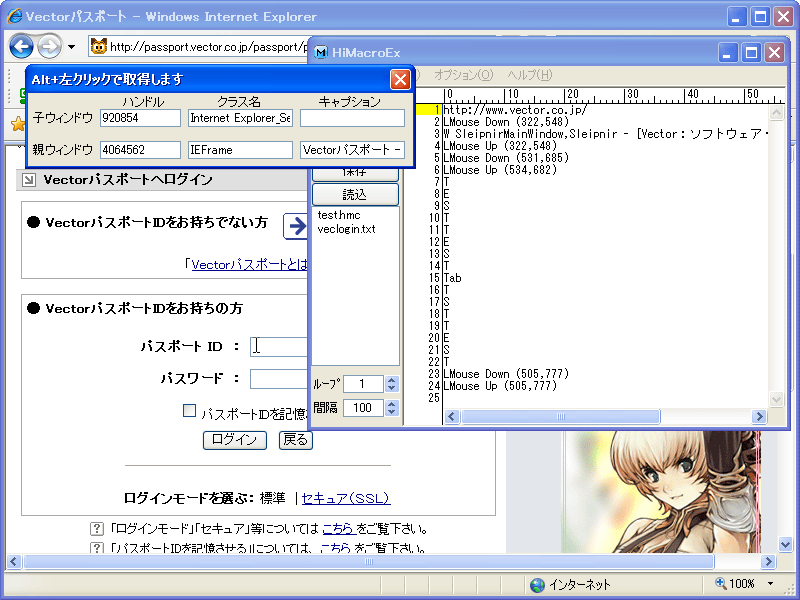Click the Internet Explorer address bar URL
This screenshot has width=800, height=600.
[209, 47]
